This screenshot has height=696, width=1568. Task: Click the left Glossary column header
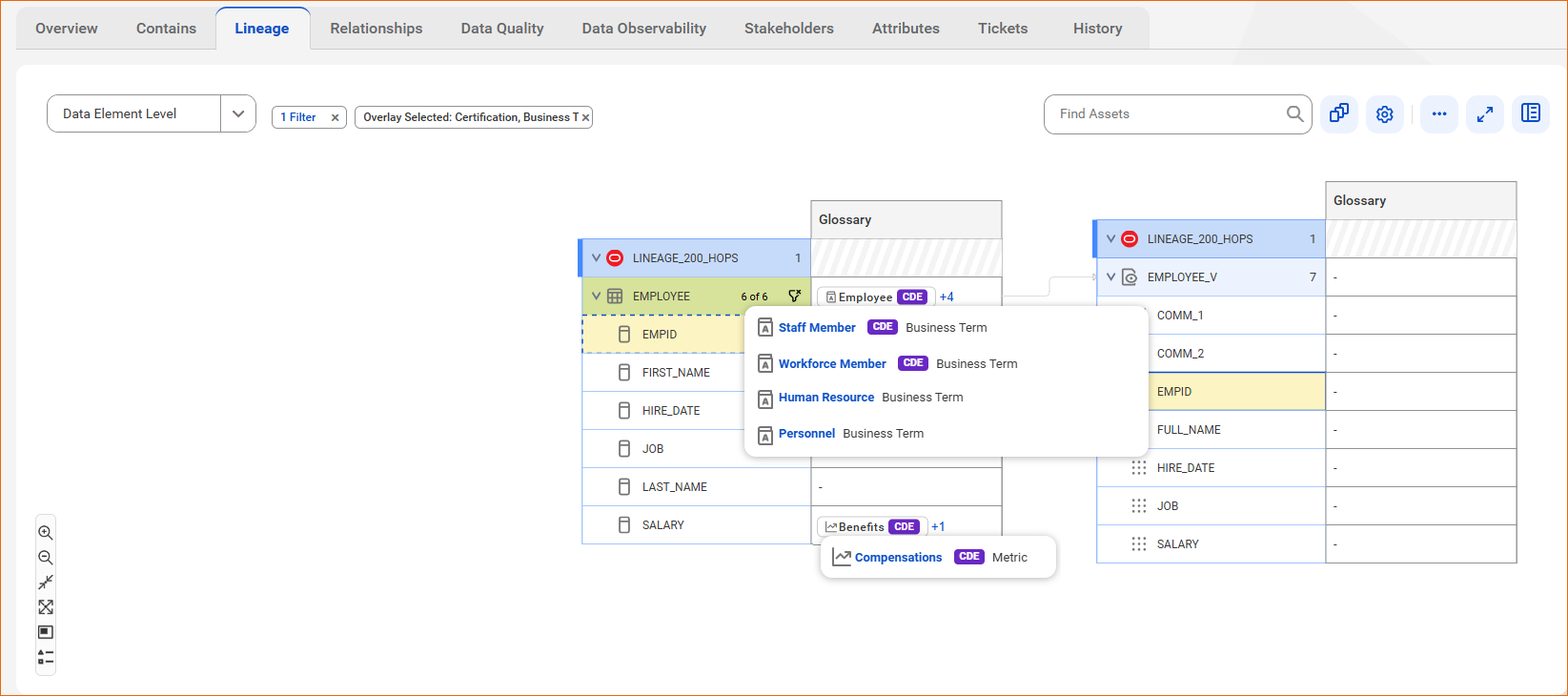tap(906, 219)
